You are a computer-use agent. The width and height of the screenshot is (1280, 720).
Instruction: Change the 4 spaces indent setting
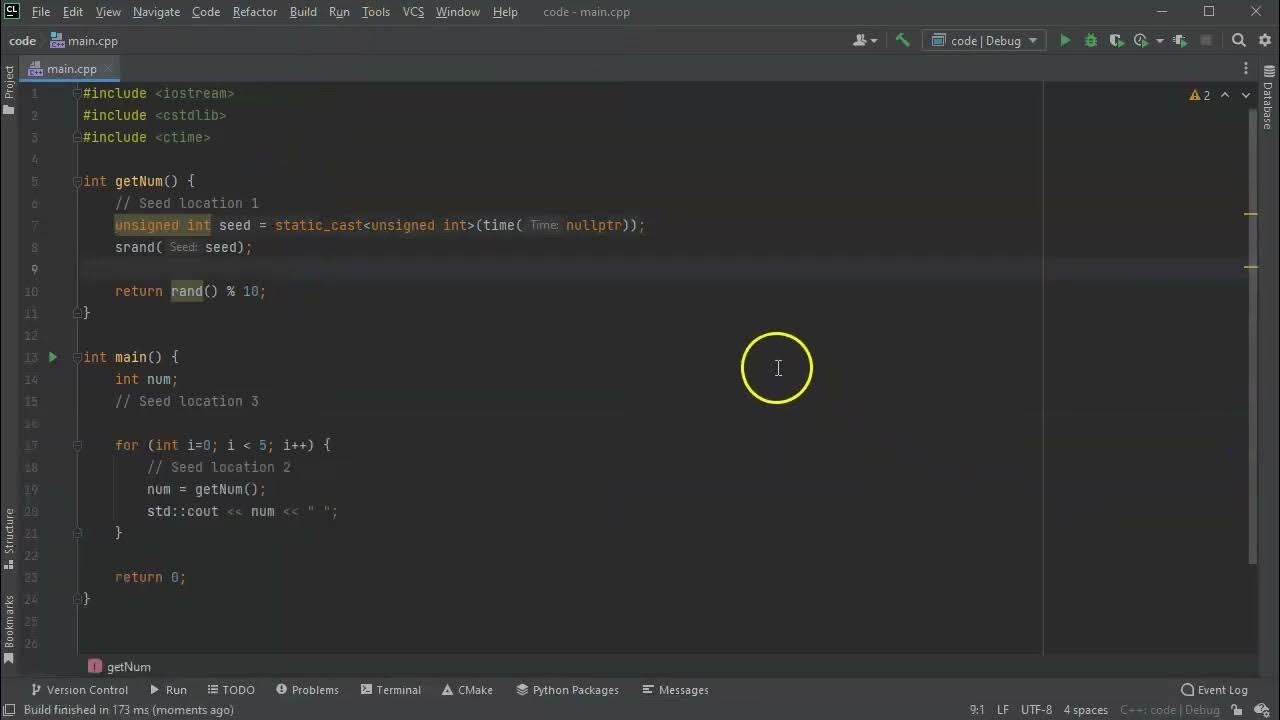1085,710
